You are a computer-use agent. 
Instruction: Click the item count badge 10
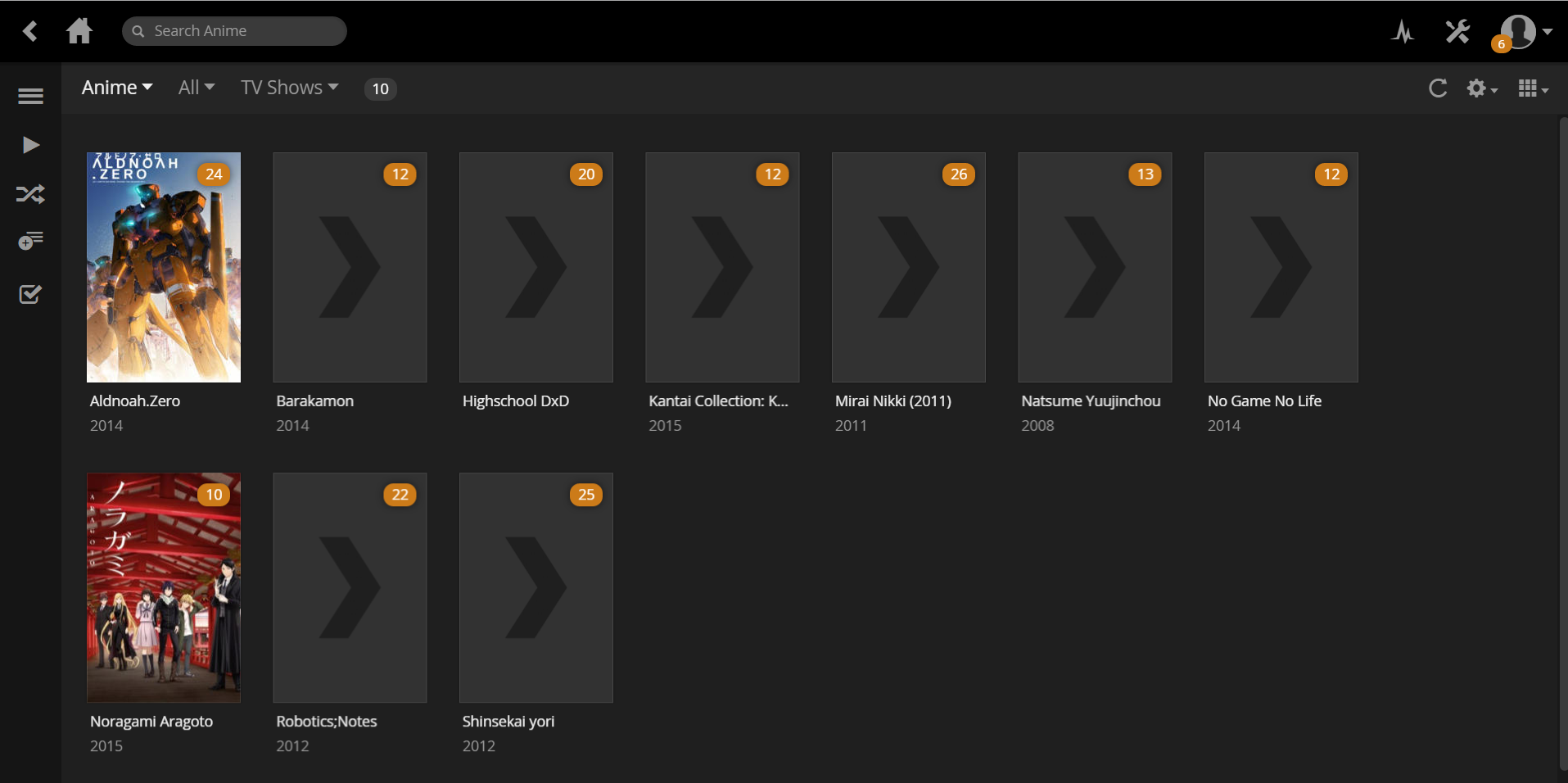pyautogui.click(x=381, y=89)
